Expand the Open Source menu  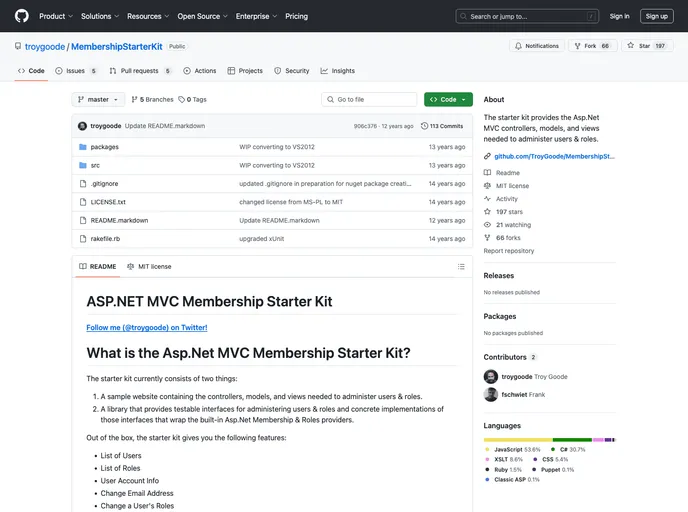pyautogui.click(x=202, y=16)
